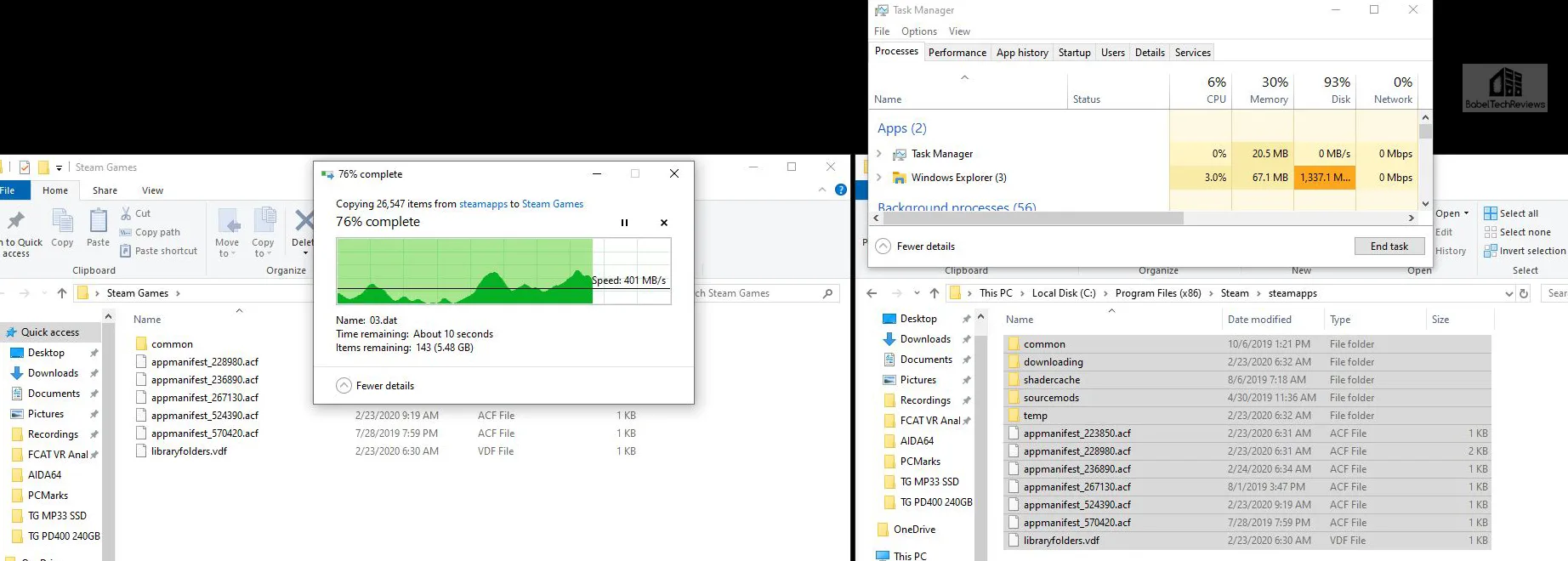Open the Open dropdown arrow in right ribbon
Image resolution: width=1568 pixels, height=561 pixels.
(1466, 213)
